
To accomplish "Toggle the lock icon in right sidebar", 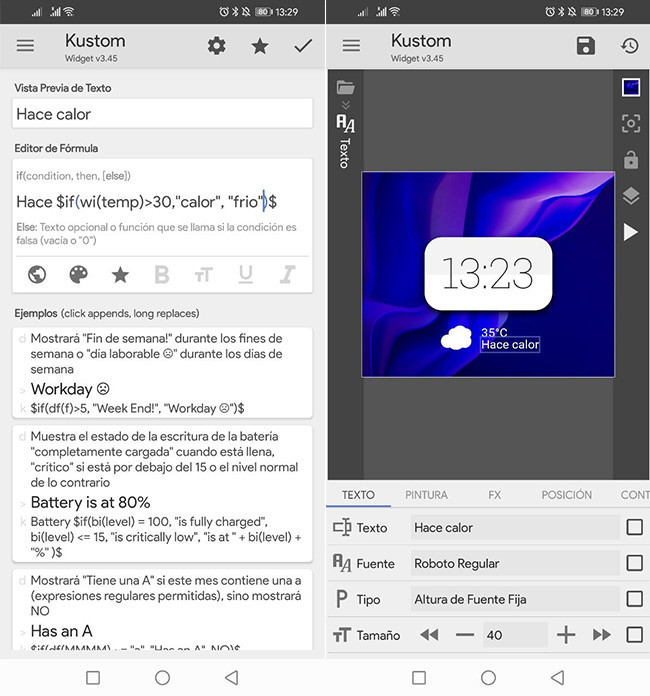I will [x=630, y=160].
